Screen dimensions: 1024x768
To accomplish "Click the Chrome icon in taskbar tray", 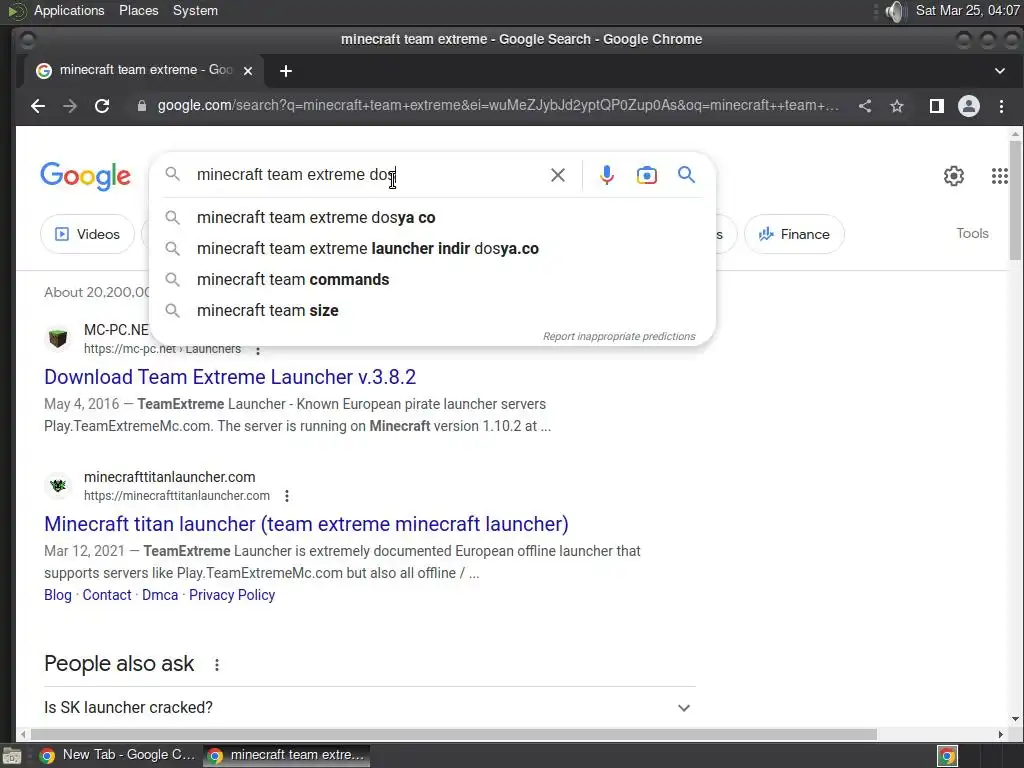I will pyautogui.click(x=947, y=756).
